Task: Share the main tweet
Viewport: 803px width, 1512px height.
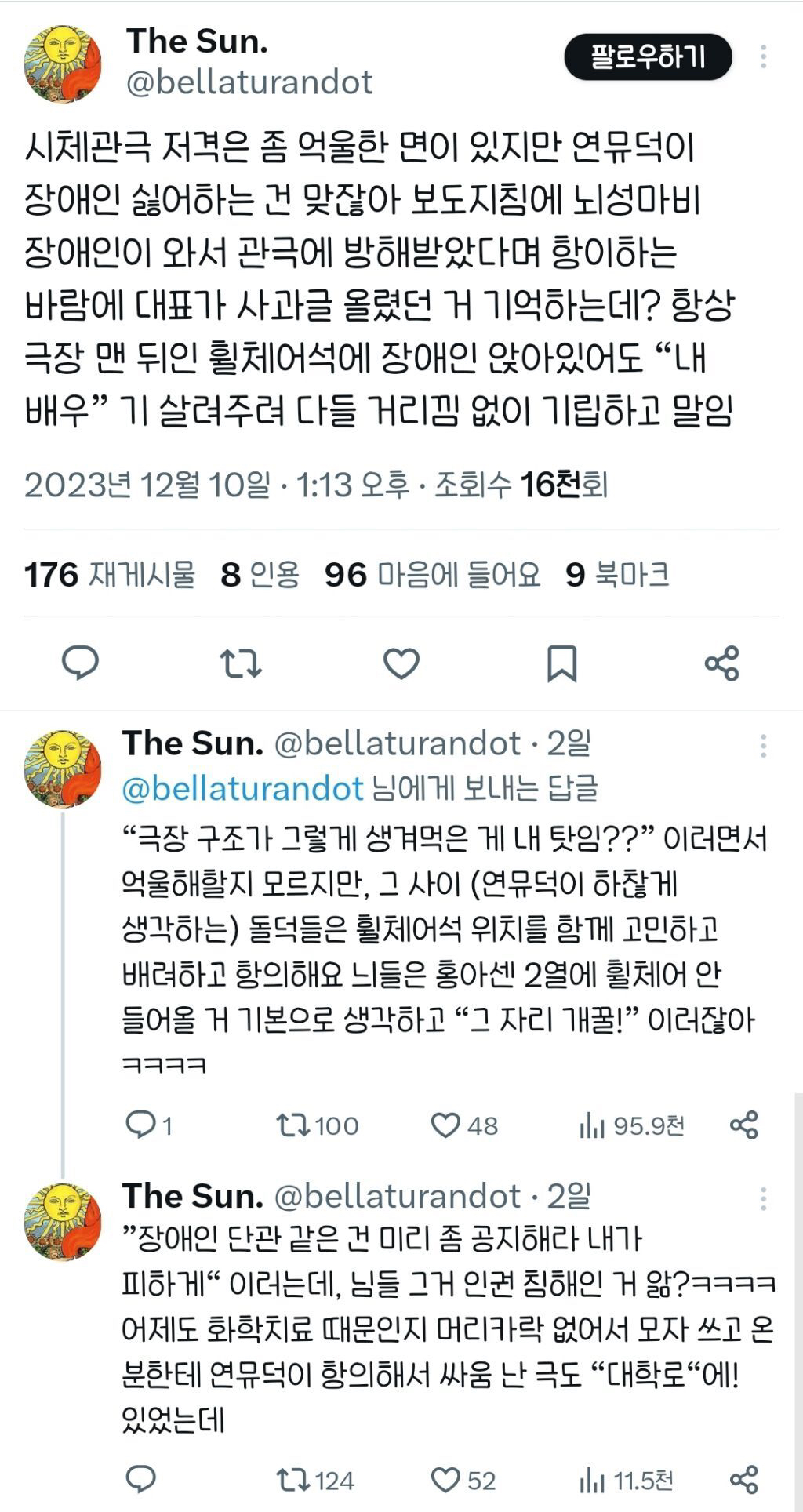Action: [x=721, y=663]
